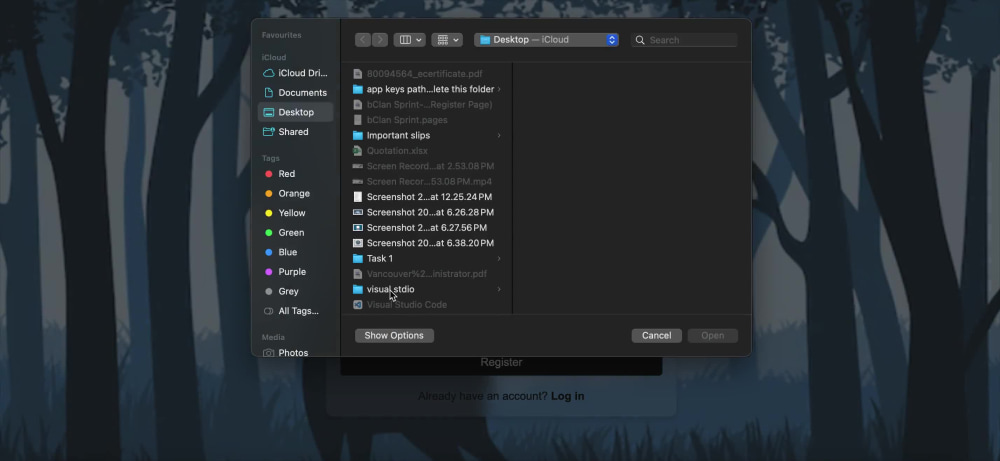Click the Task 1 folder icon

[358, 258]
